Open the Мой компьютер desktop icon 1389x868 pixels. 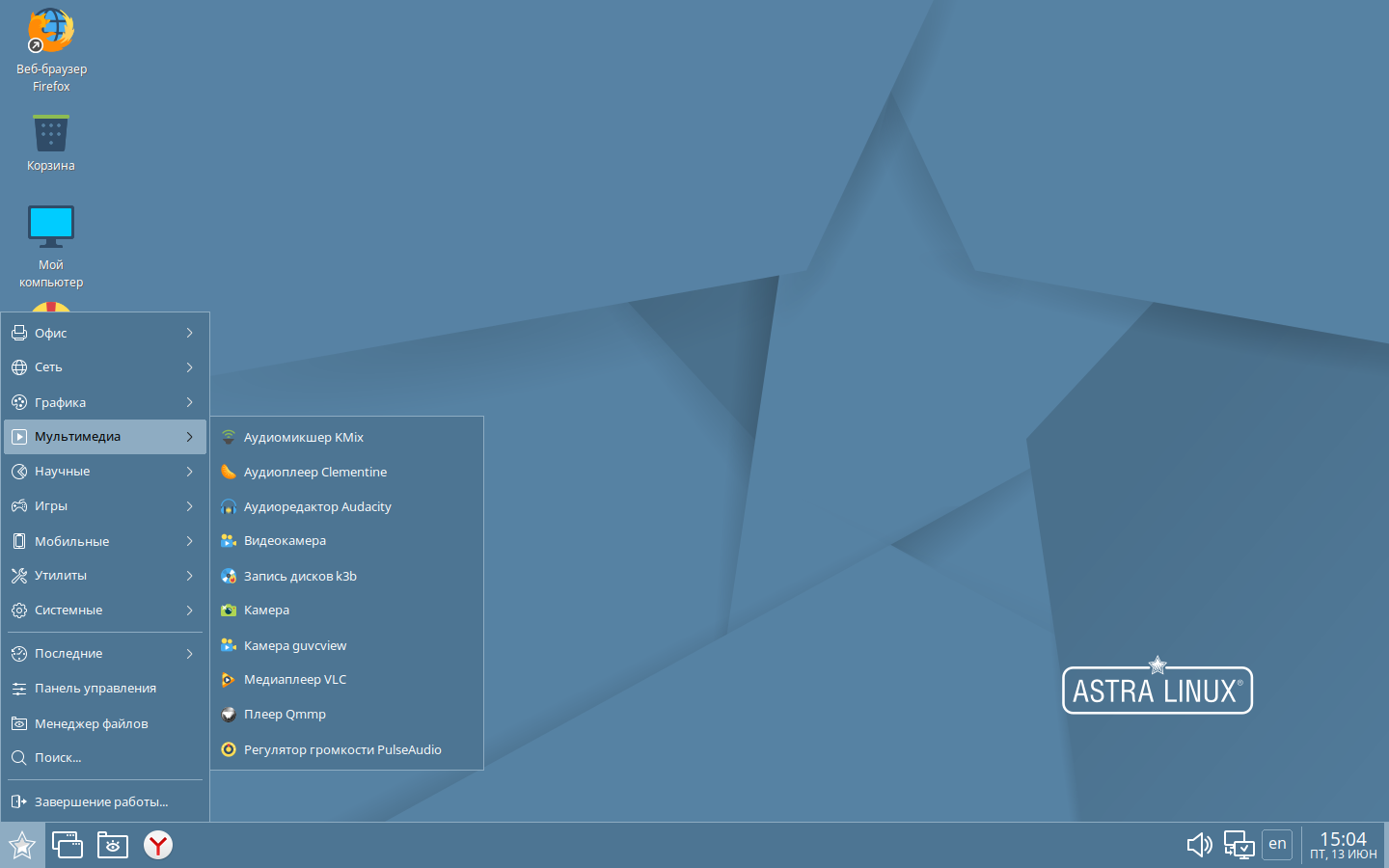click(x=51, y=246)
